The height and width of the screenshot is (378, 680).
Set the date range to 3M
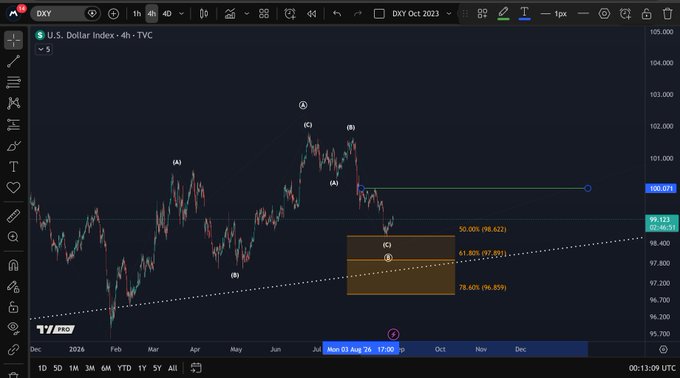pyautogui.click(x=90, y=368)
